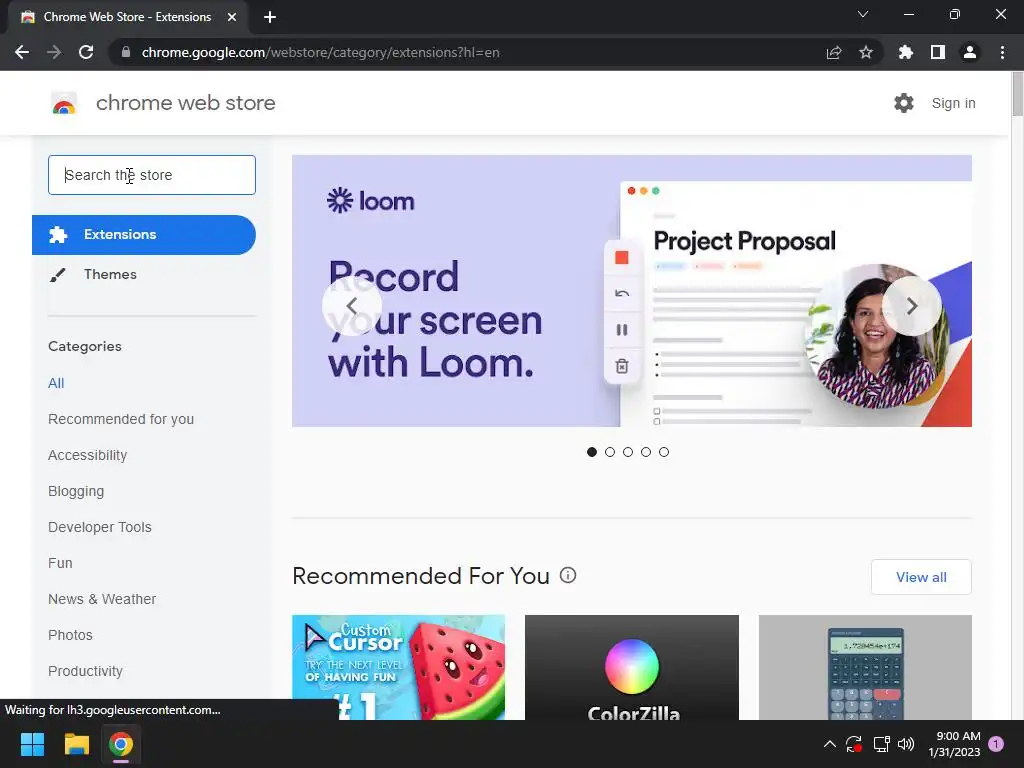Open the Windows Start menu
This screenshot has width=1024, height=768.
32,744
